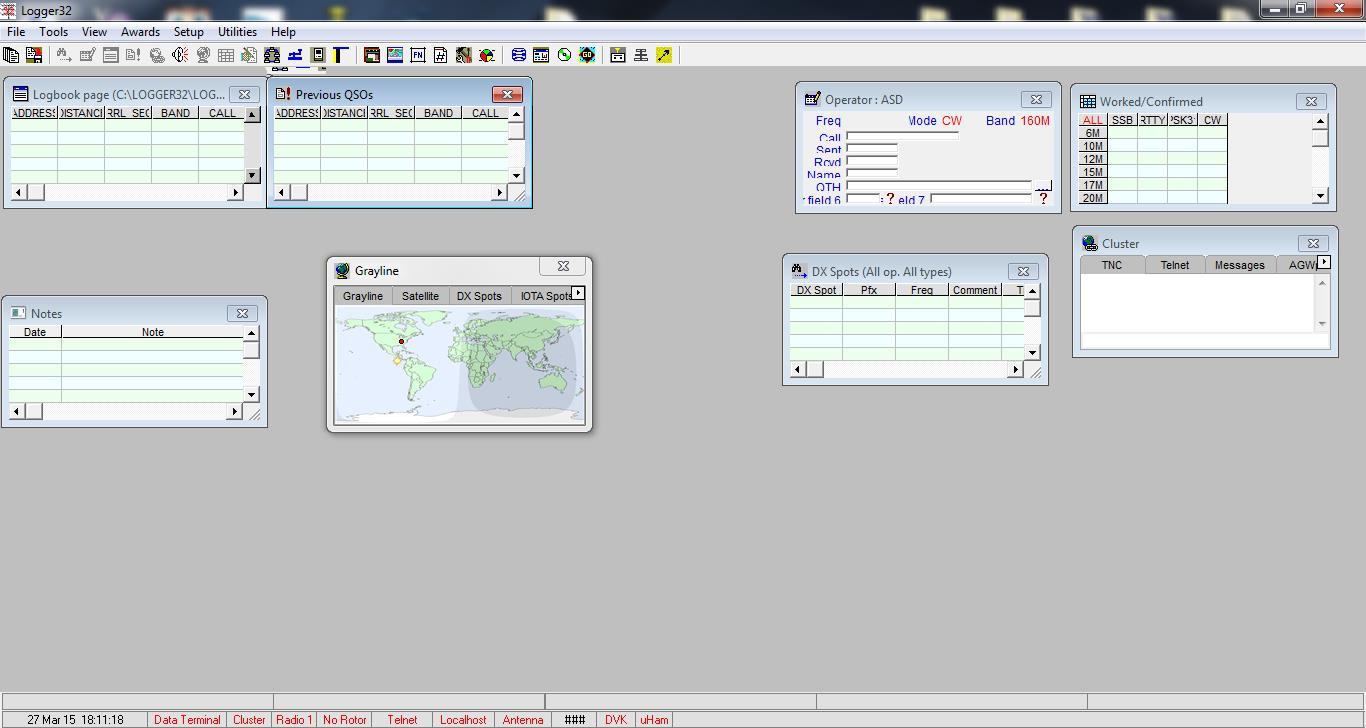This screenshot has width=1366, height=728.
Task: Select the SSB column header in Worked/Confirmed
Action: (1122, 119)
